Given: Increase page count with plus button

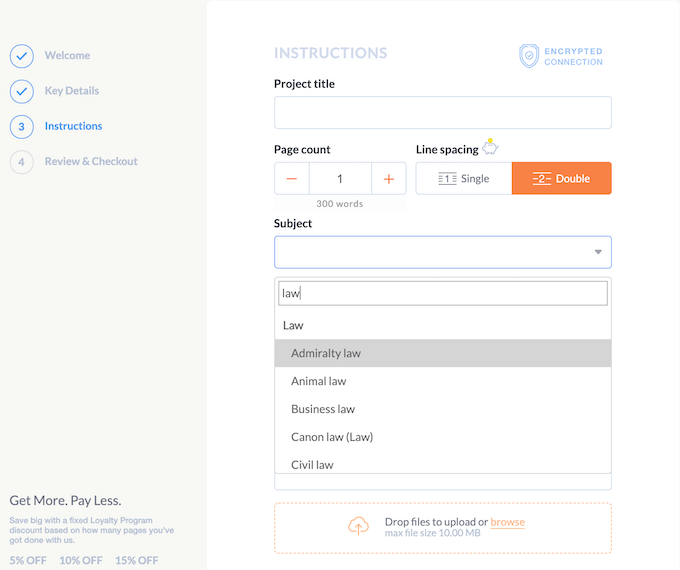Looking at the screenshot, I should click(x=389, y=179).
